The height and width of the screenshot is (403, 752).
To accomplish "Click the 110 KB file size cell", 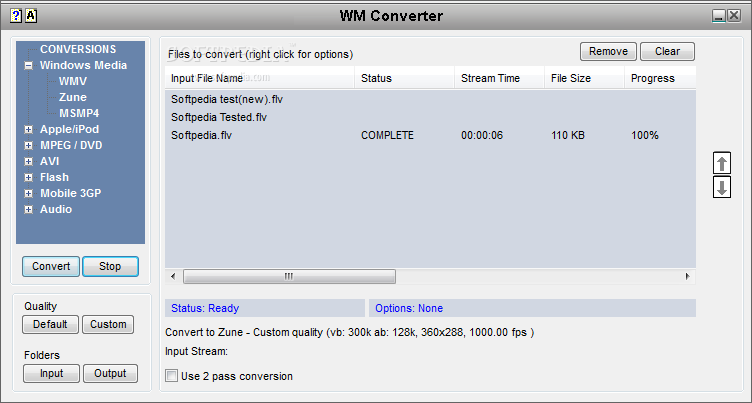I will coord(568,135).
